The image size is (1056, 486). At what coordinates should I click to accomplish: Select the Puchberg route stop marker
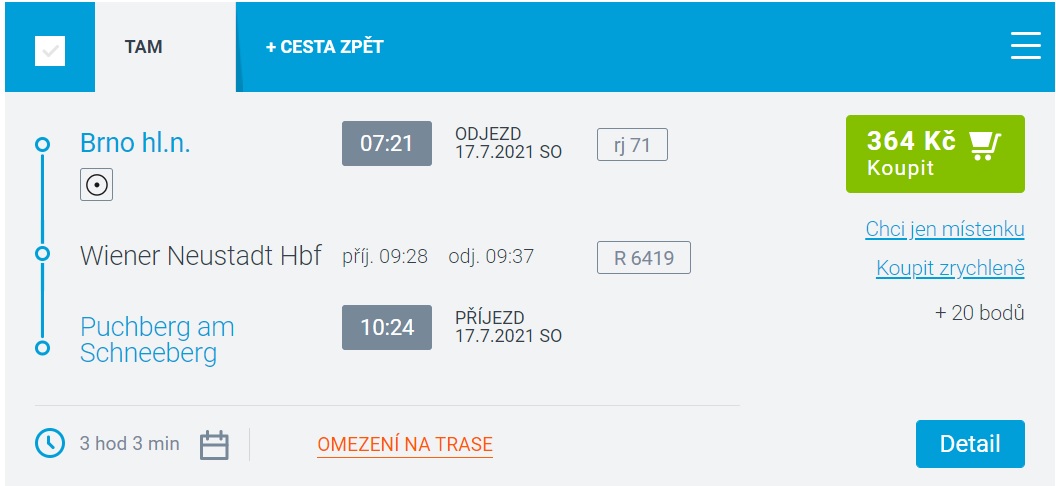click(x=42, y=348)
